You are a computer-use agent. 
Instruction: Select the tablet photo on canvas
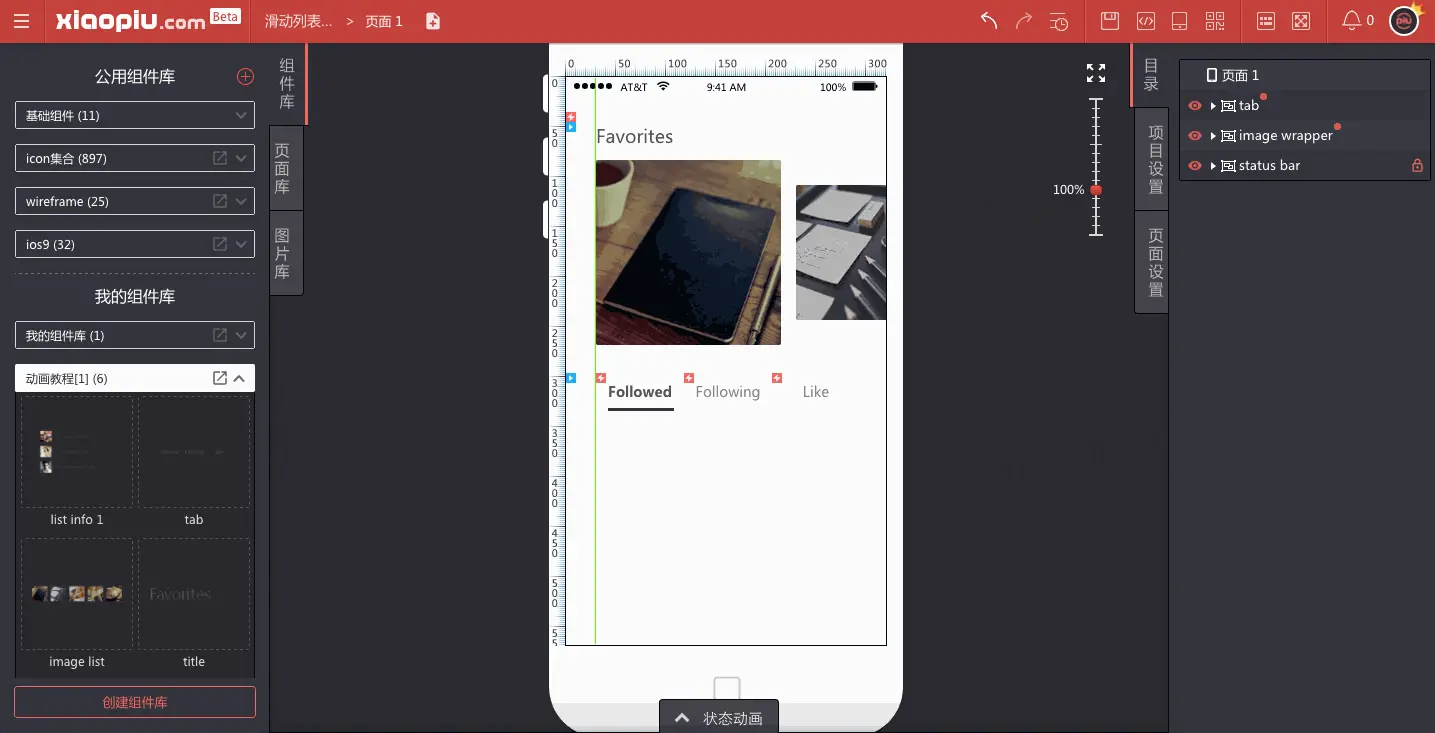coord(688,252)
